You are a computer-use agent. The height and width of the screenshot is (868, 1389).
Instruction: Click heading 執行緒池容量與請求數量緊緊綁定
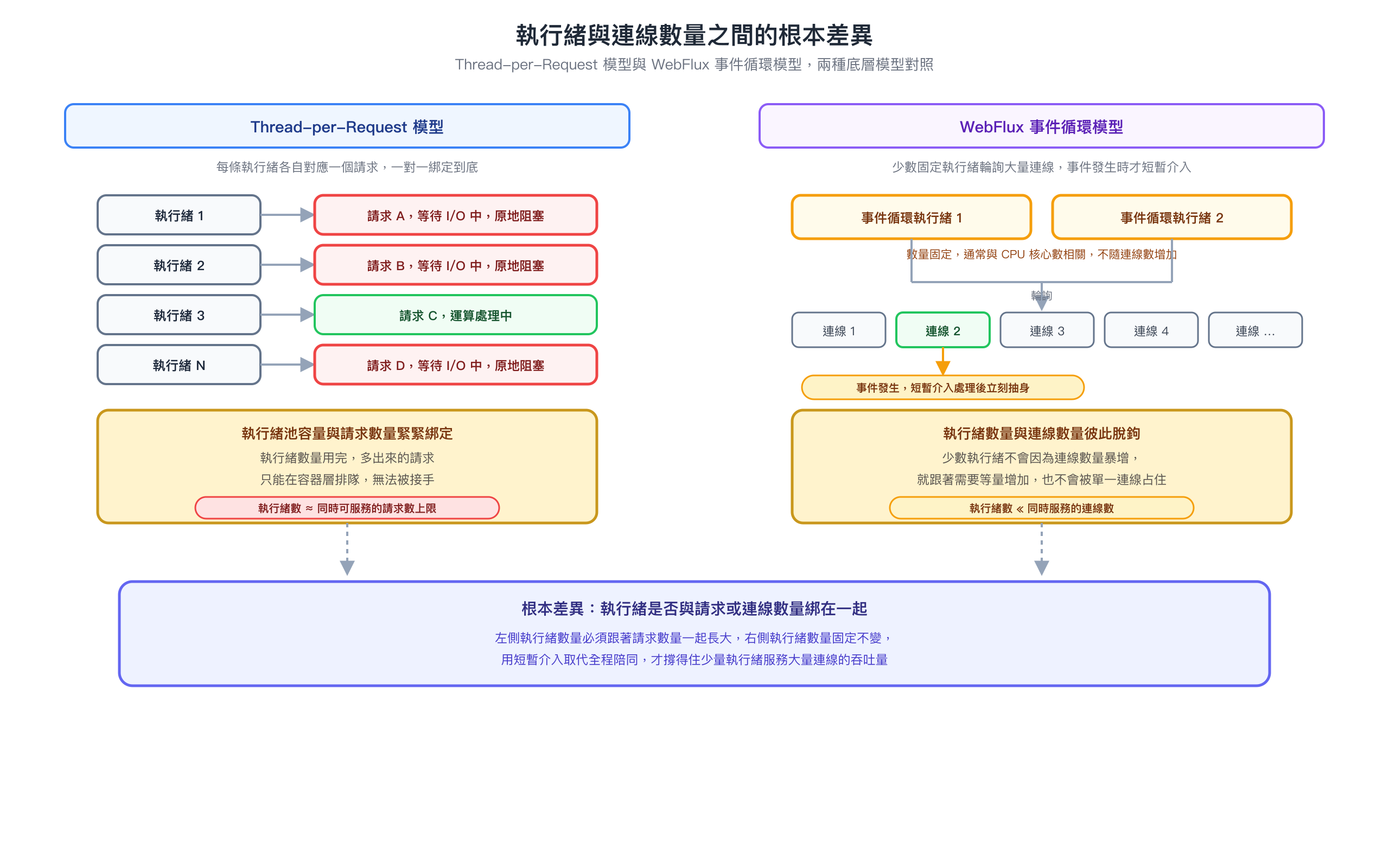click(347, 433)
